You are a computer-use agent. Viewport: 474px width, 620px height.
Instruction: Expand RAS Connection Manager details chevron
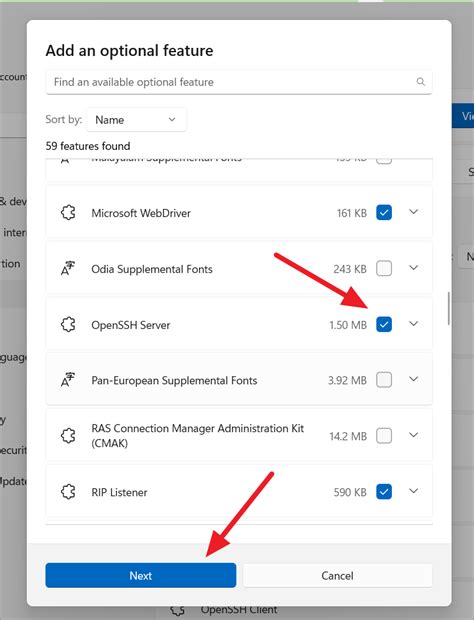click(414, 435)
